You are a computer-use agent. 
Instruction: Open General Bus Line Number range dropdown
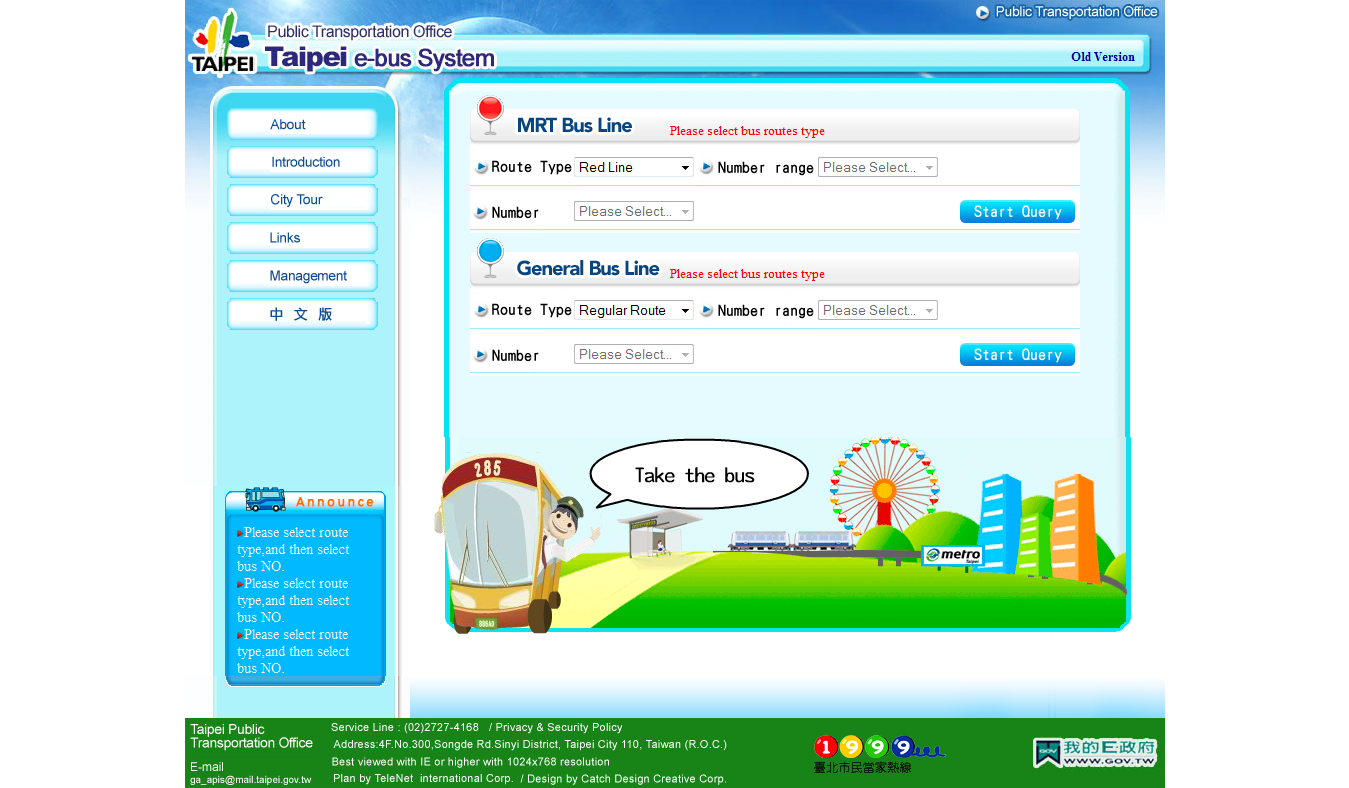tap(878, 310)
